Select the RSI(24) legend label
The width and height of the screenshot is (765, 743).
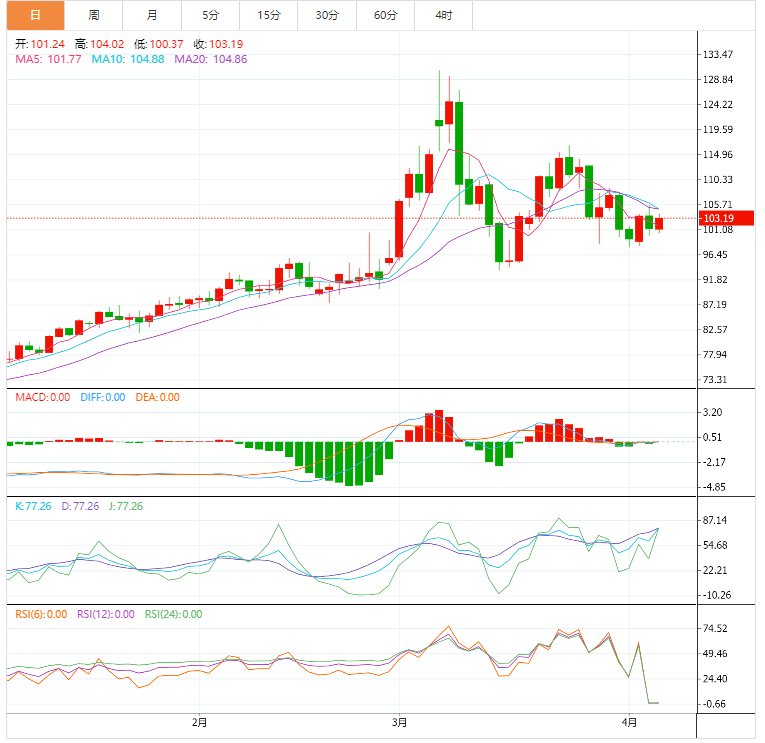pos(174,615)
